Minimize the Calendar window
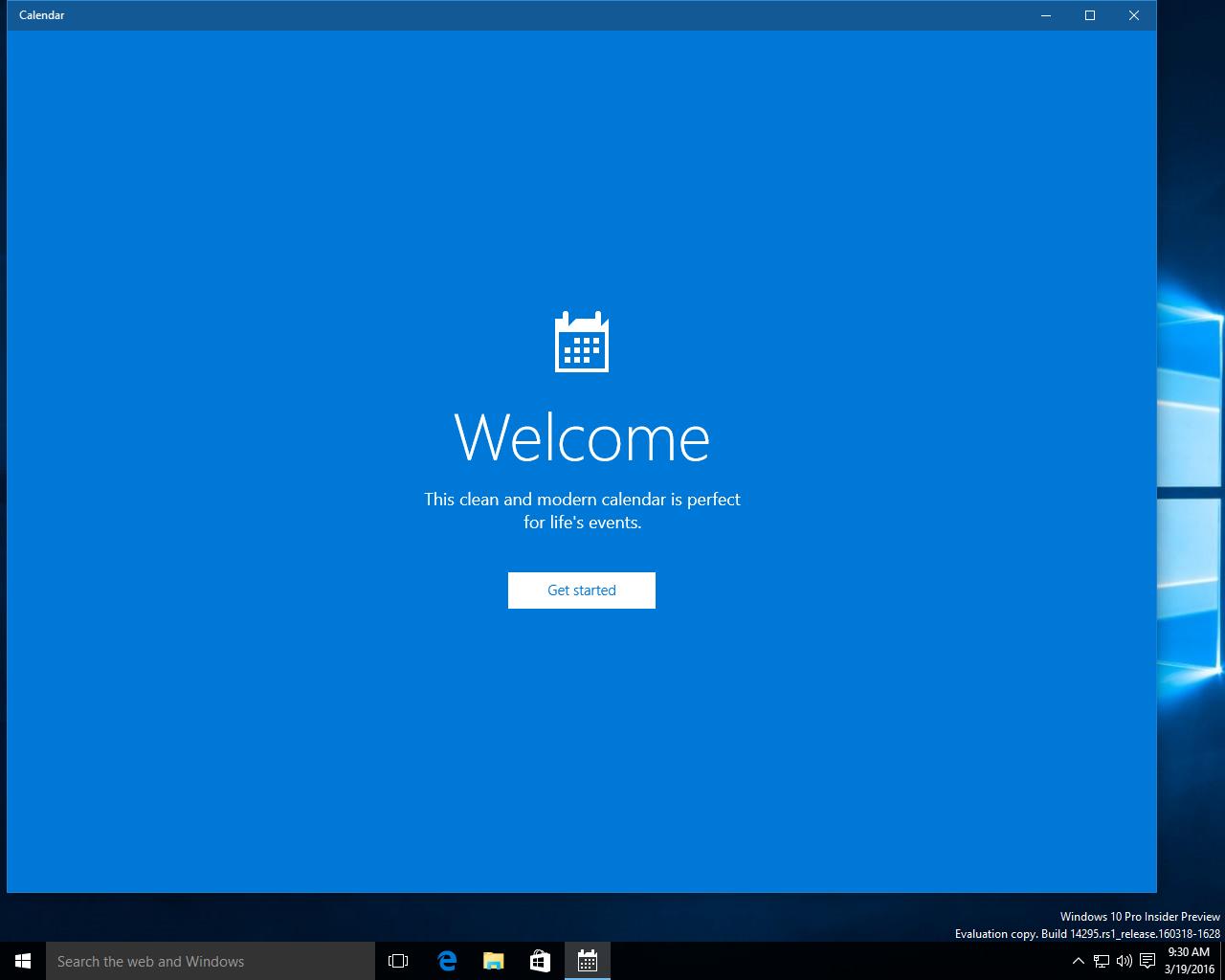Image resolution: width=1225 pixels, height=980 pixels. point(1046,15)
